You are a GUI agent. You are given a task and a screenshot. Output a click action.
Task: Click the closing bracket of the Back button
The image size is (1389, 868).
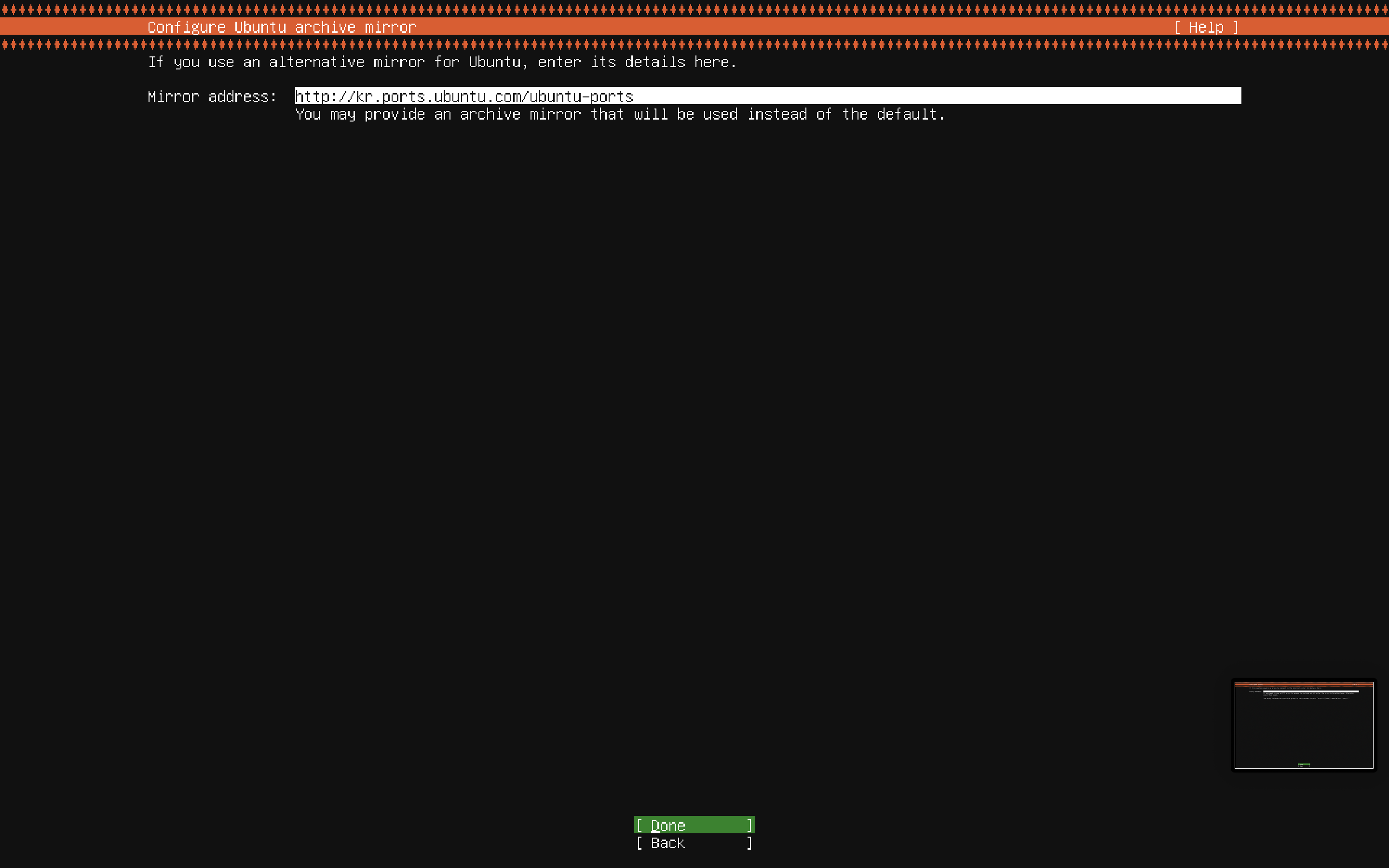pyautogui.click(x=749, y=843)
